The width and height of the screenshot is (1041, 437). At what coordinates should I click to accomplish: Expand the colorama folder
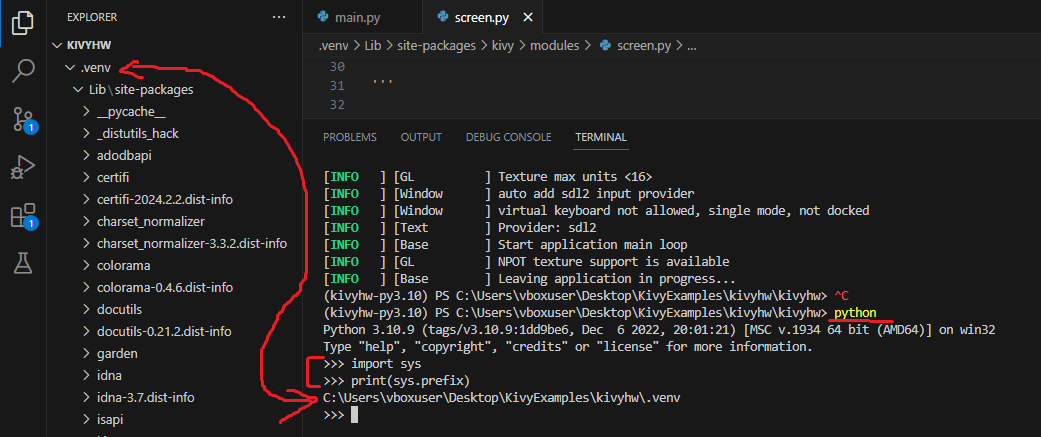pyautogui.click(x=86, y=265)
